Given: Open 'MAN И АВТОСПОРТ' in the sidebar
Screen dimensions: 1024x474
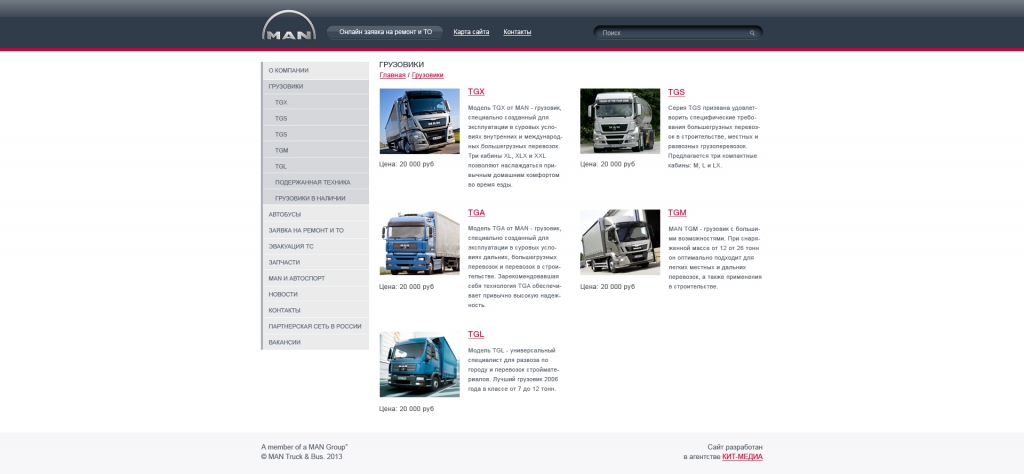Looking at the screenshot, I should 315,278.
